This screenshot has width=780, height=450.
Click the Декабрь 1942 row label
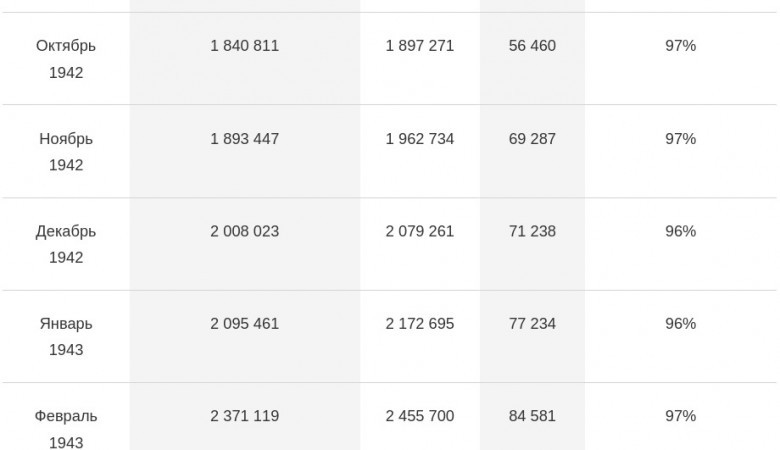point(66,244)
